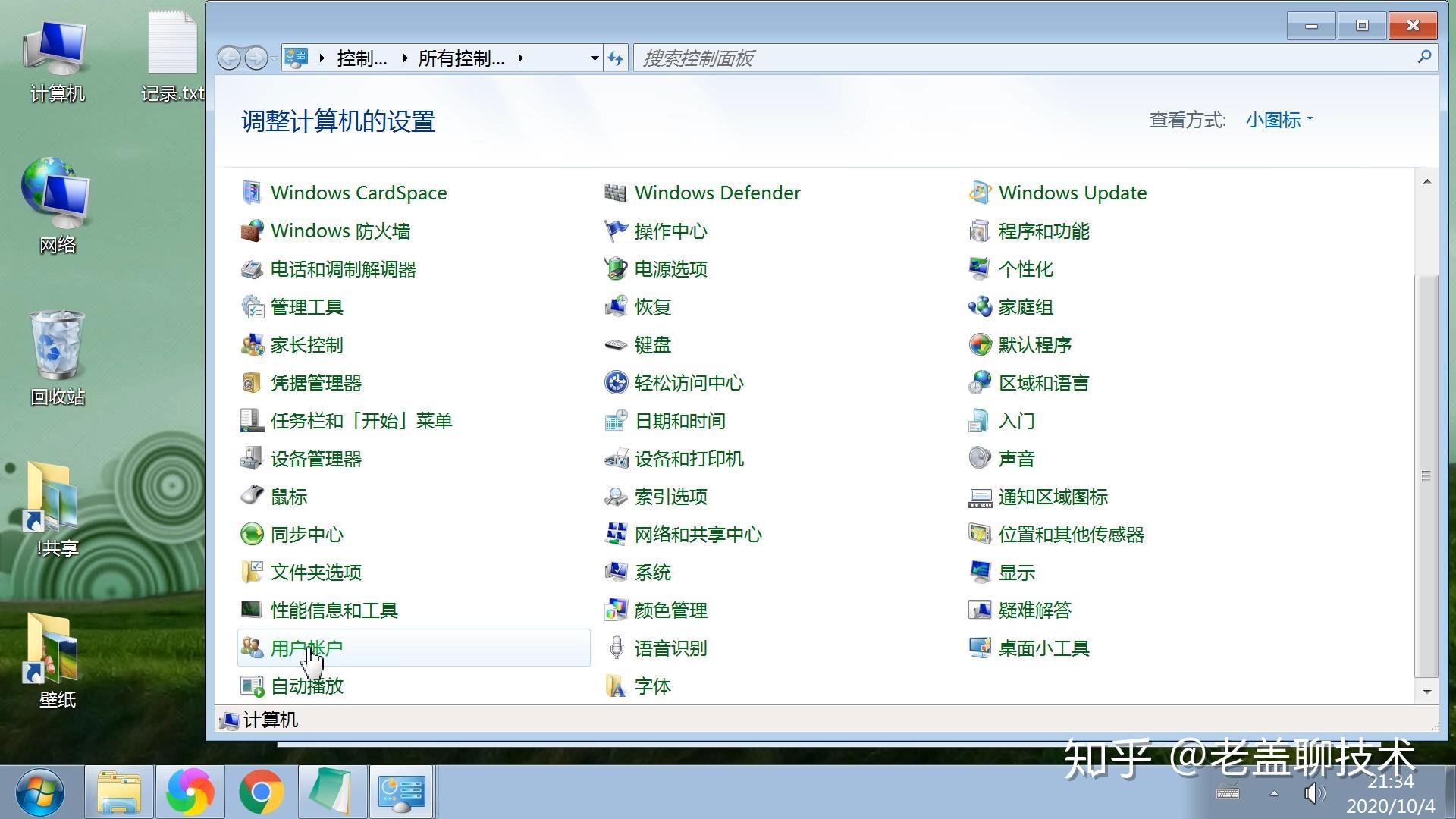
Task: Click the refresh button beside address bar
Action: point(616,58)
